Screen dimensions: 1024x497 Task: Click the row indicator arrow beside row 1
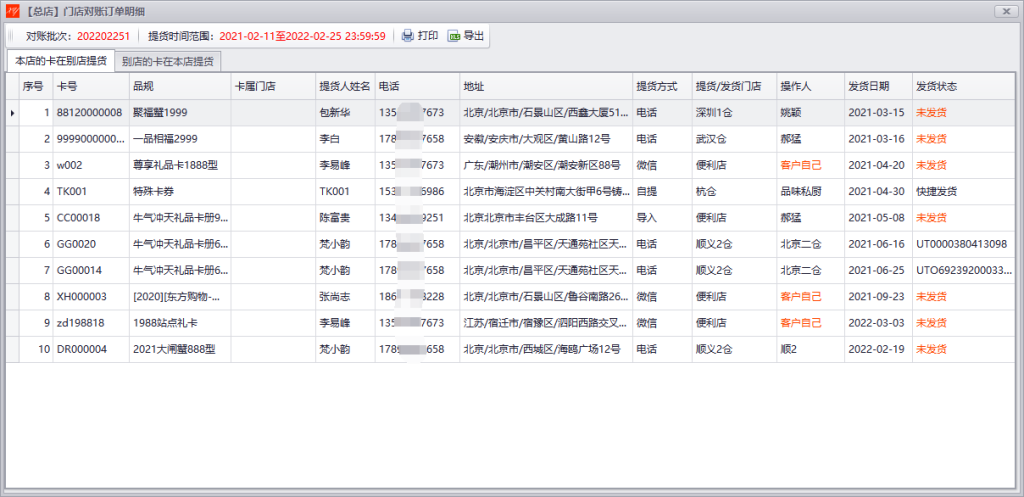[12, 113]
